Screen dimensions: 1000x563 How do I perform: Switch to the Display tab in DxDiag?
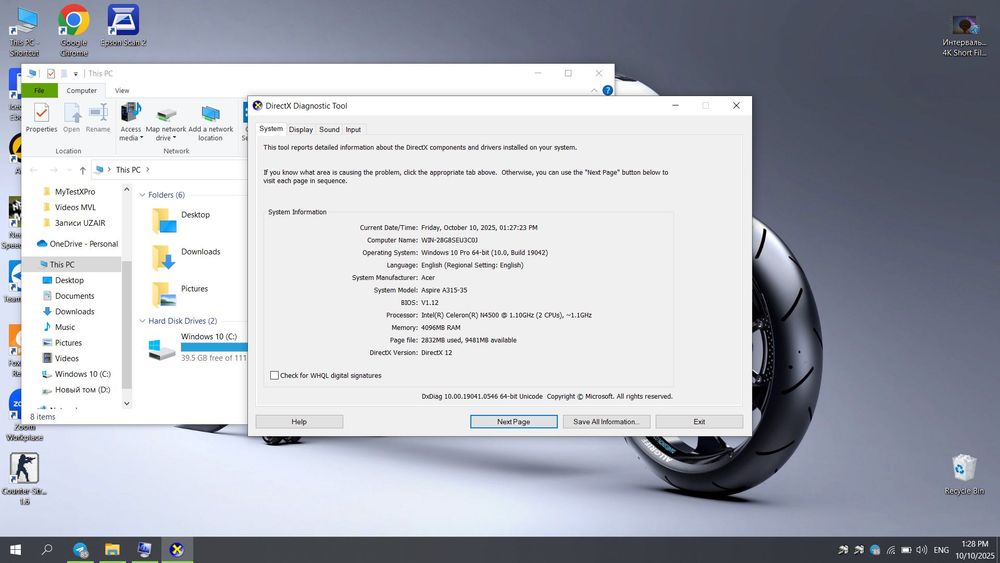click(x=300, y=129)
